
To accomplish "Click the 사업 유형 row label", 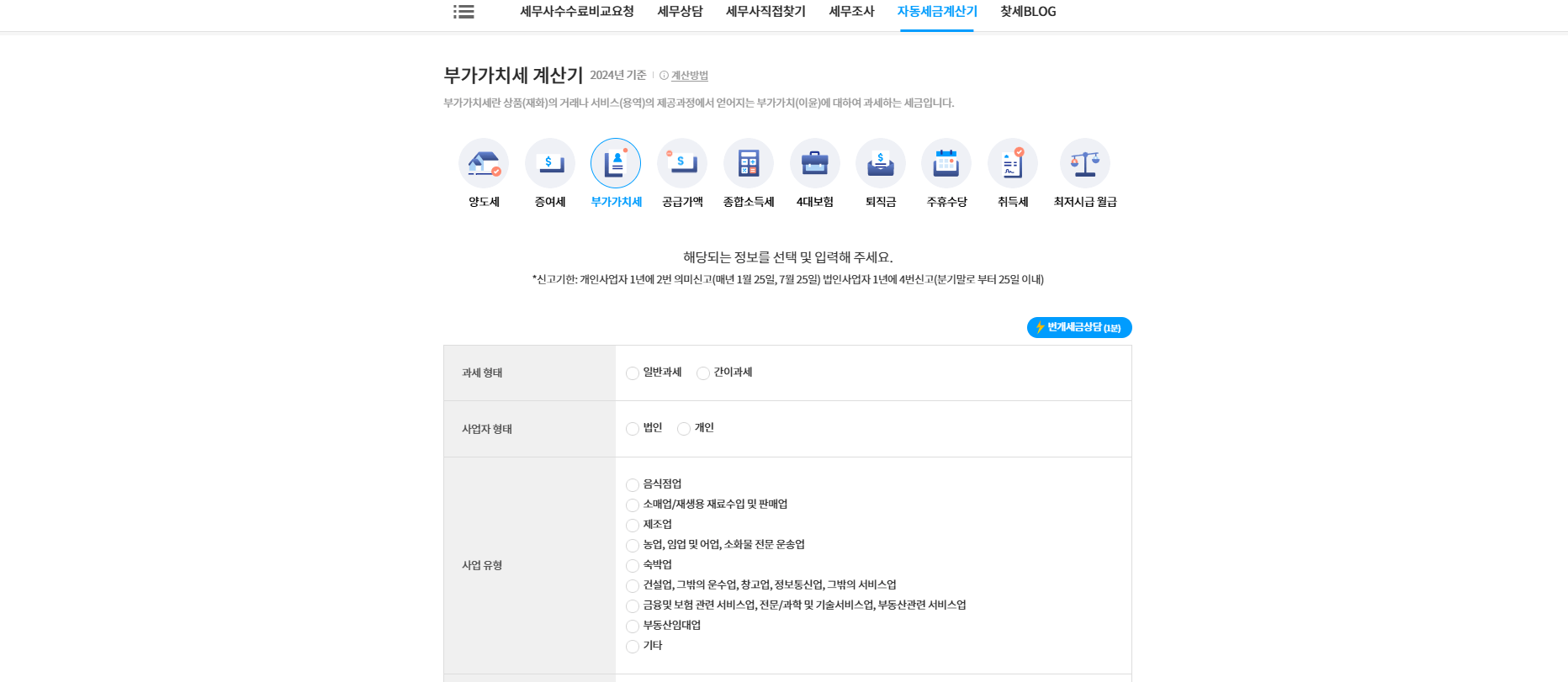I will coord(482,566).
